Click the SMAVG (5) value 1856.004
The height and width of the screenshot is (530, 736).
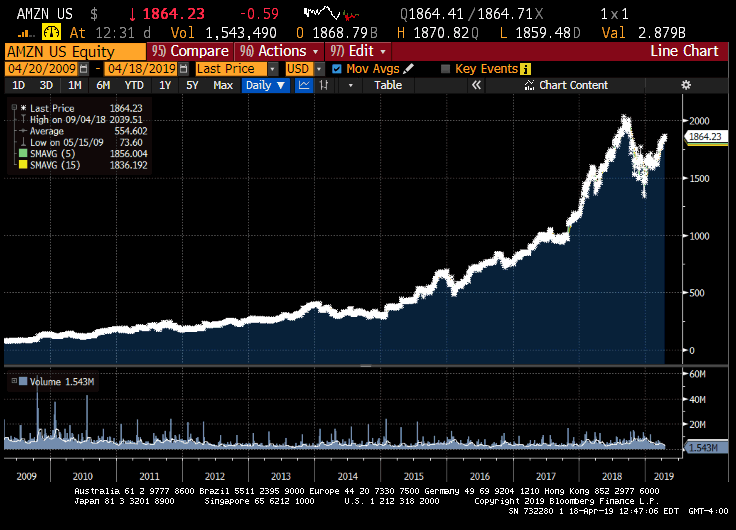tap(128, 154)
